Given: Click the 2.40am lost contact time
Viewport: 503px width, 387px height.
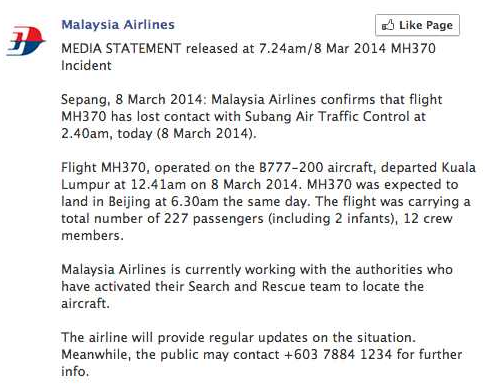Looking at the screenshot, I should click(x=86, y=134).
